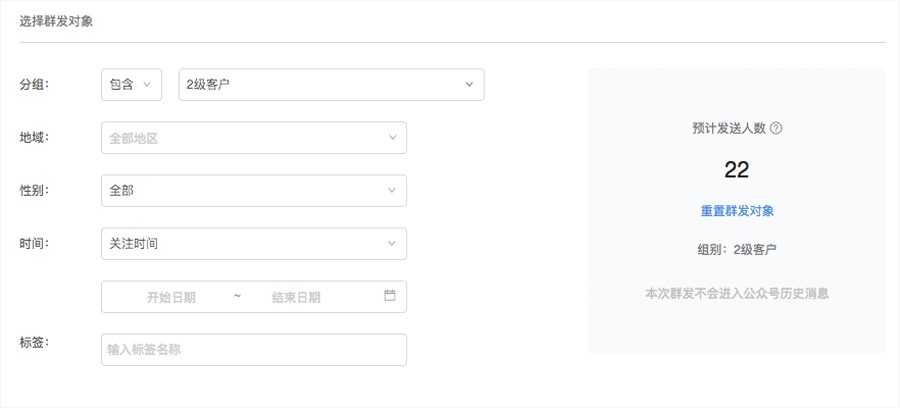This screenshot has height=408, width=900.
Task: Click the arrow icon of 2级客户 dropdown
Action: coord(469,85)
